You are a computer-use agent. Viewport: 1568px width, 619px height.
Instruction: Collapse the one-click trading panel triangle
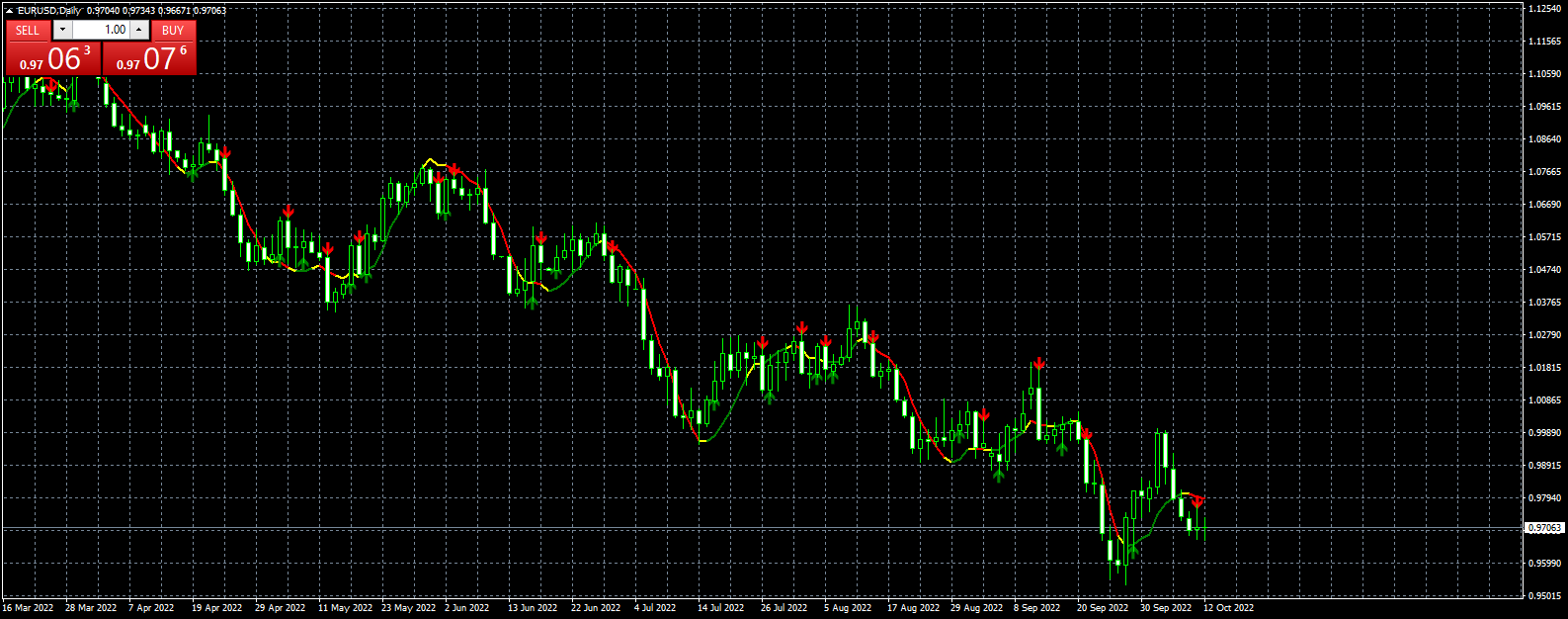pos(9,11)
